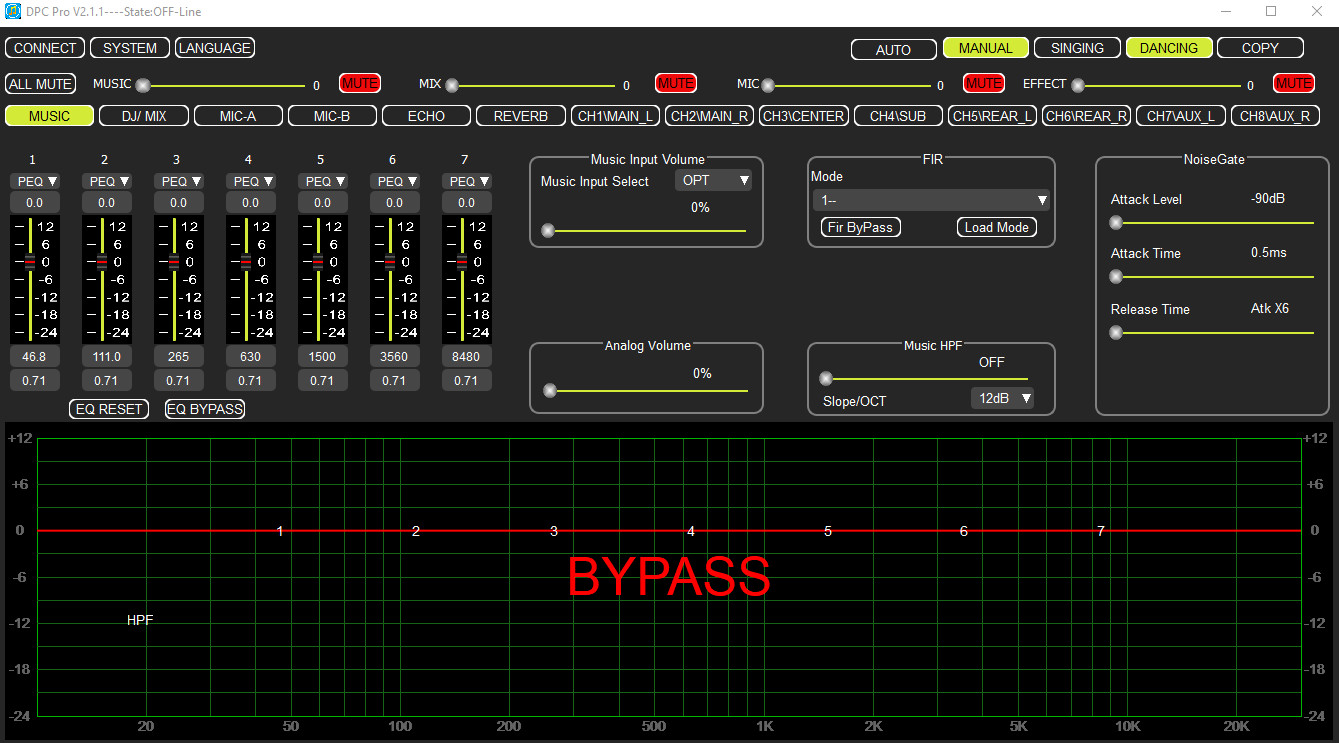Click the Q value field under 630

pyautogui.click(x=250, y=381)
